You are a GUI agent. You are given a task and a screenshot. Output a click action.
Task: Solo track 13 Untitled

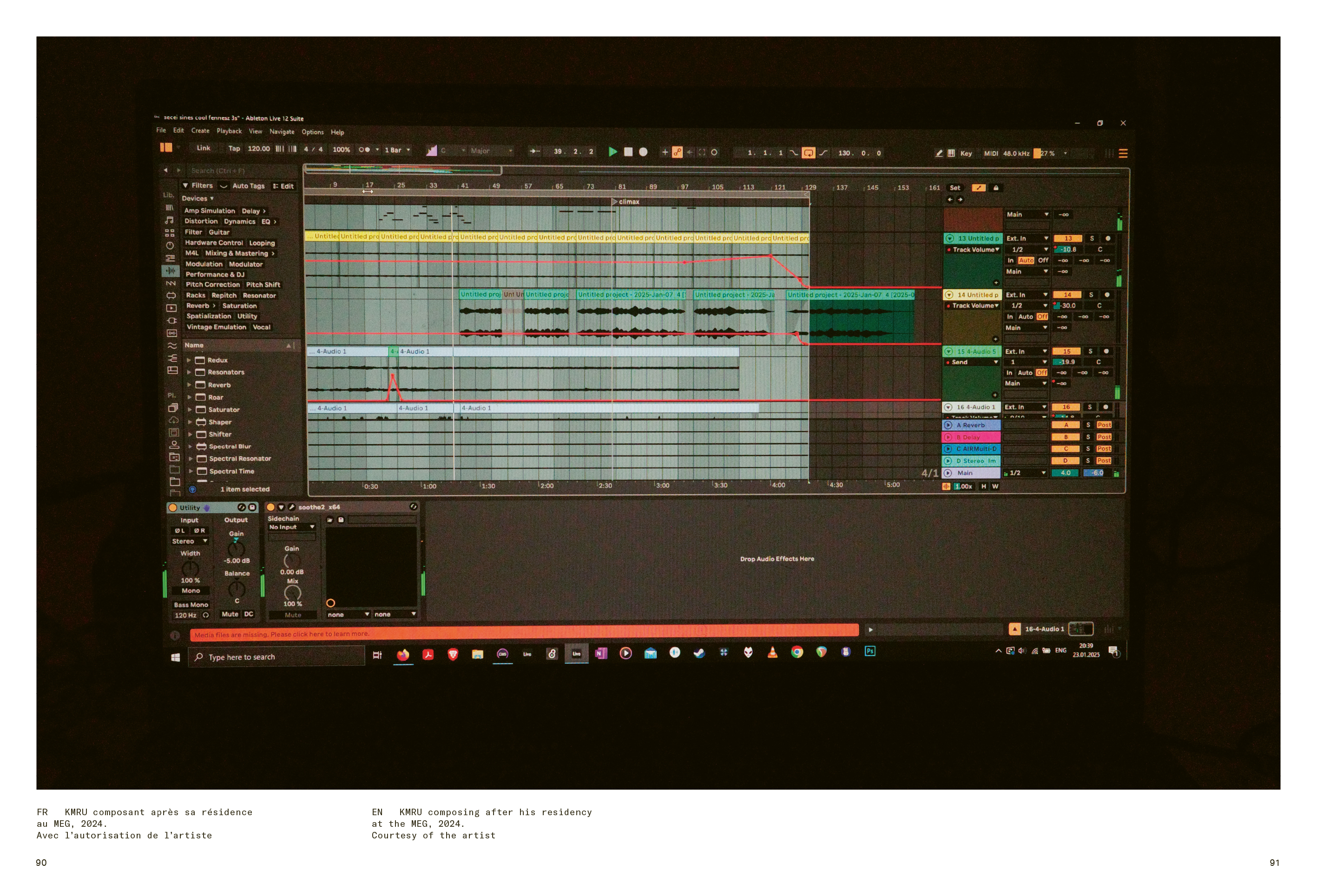tap(1092, 238)
